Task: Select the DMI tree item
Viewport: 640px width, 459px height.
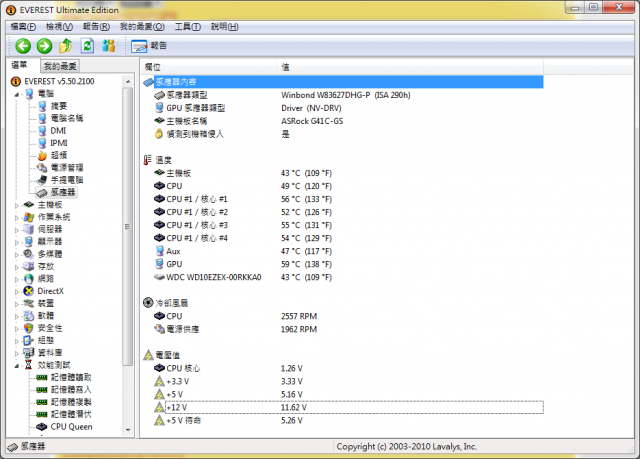Action: (x=58, y=131)
